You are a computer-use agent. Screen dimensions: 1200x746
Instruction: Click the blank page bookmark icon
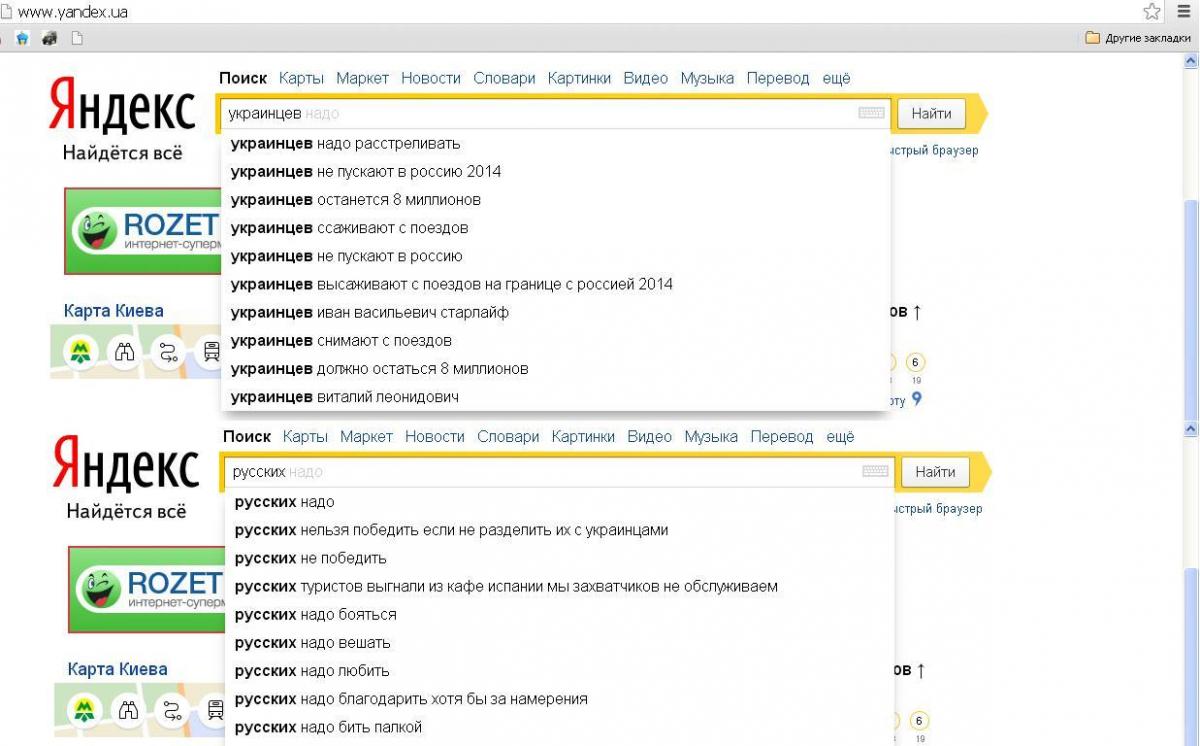coord(76,38)
